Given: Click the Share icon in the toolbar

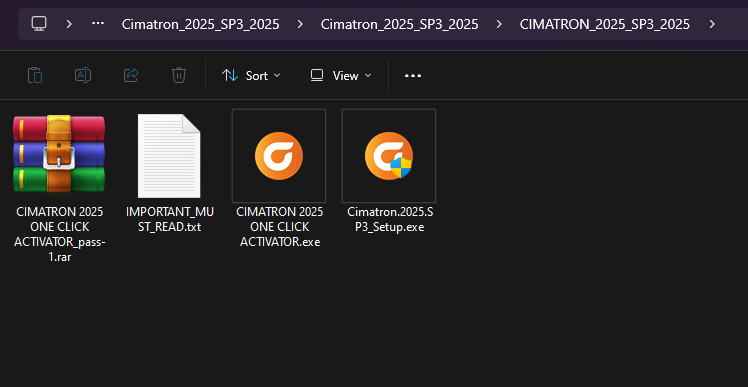Looking at the screenshot, I should [x=131, y=75].
